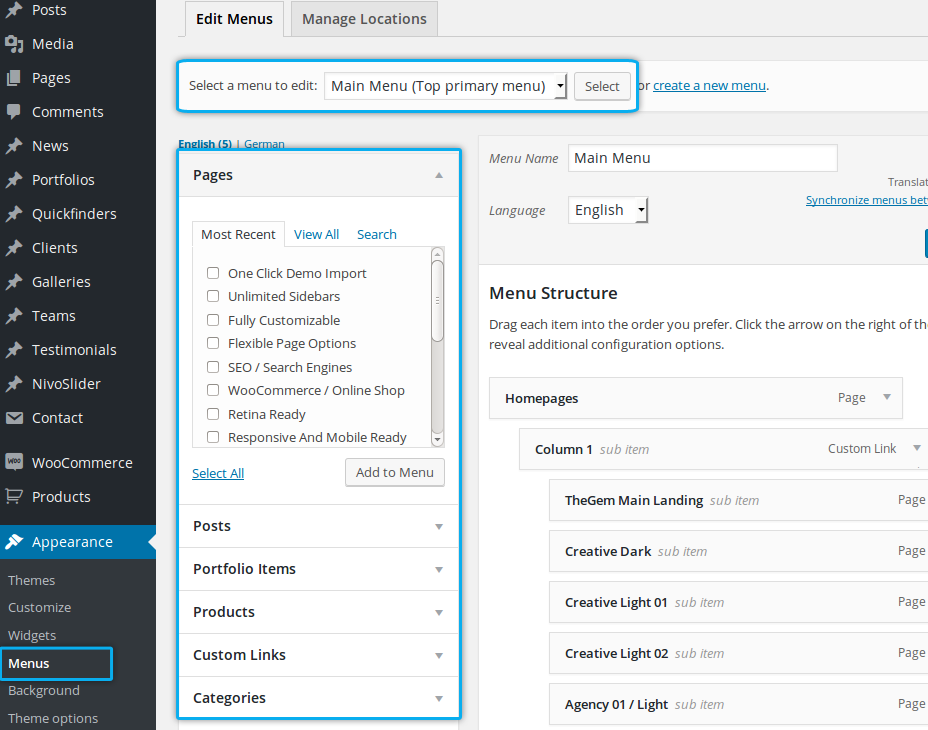The image size is (928, 730).
Task: Open the Language dropdown
Action: 608,210
